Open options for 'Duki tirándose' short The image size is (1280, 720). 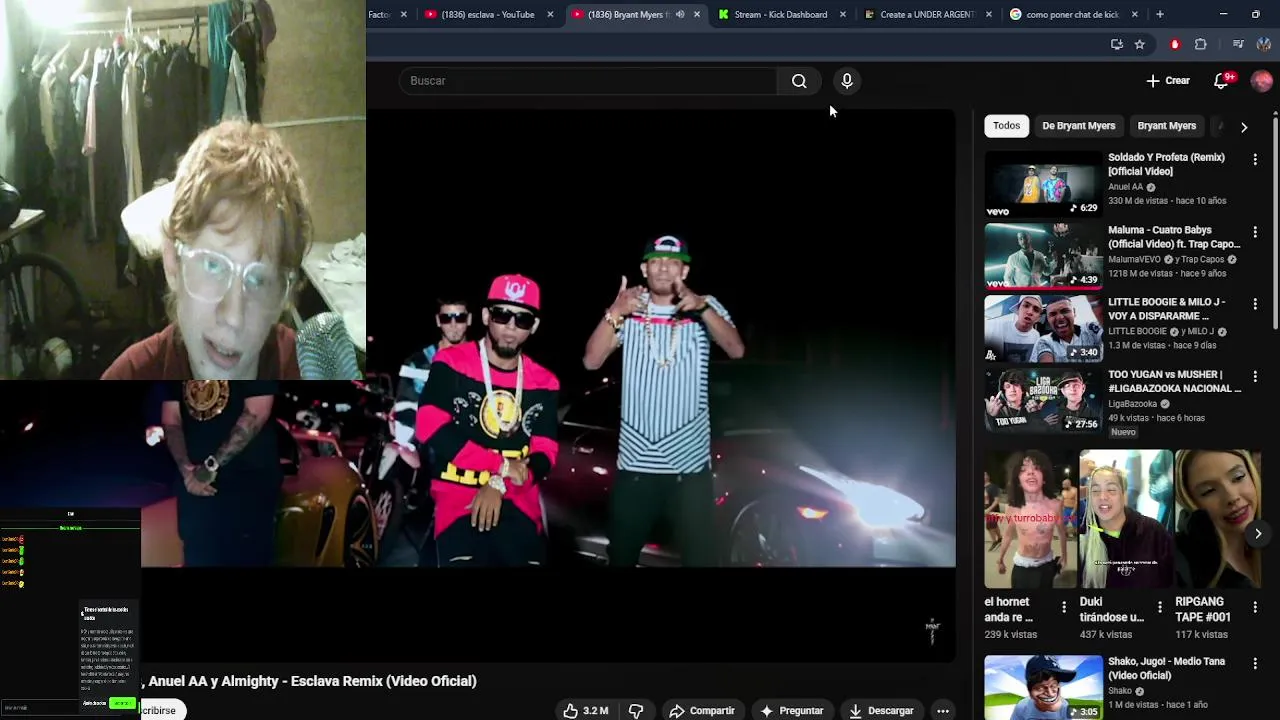1160,606
